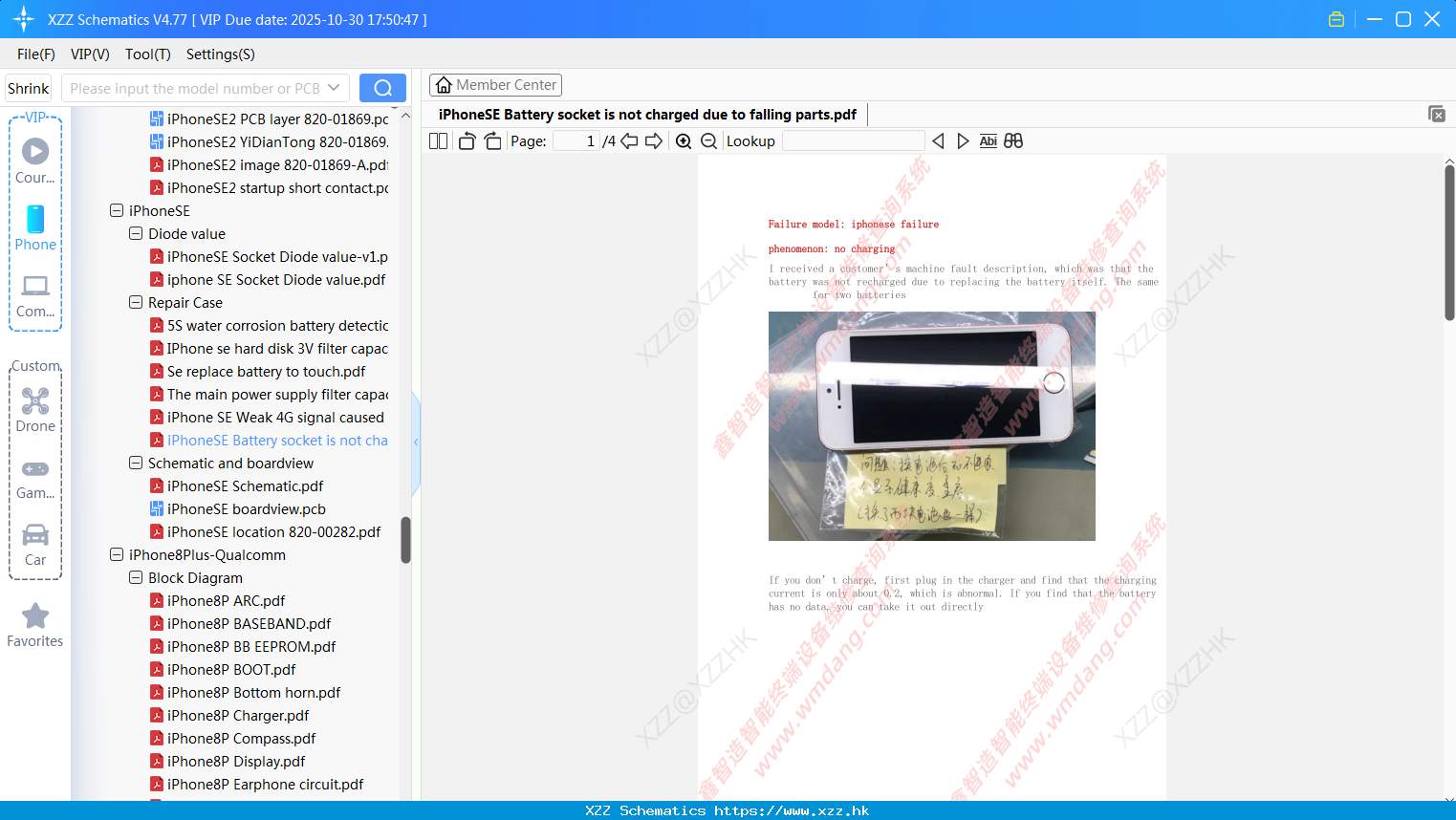Open the Drone category
The width and height of the screenshot is (1456, 820).
[35, 410]
